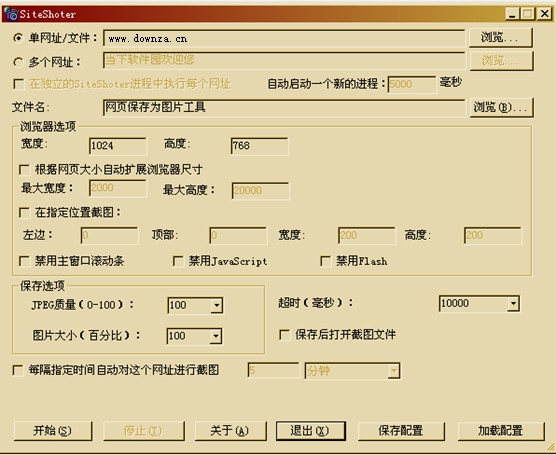
Task: Click the 开始(S) button
Action: click(53, 431)
